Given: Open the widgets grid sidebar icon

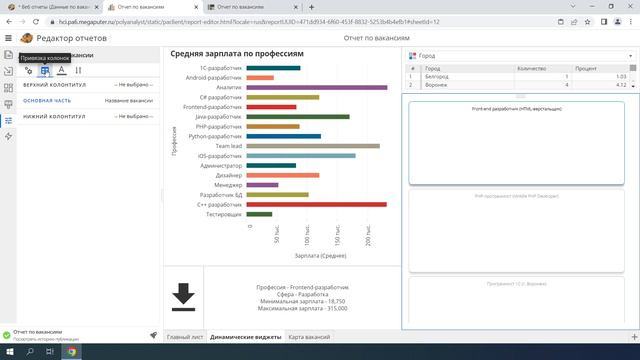Looking at the screenshot, I should tap(8, 88).
